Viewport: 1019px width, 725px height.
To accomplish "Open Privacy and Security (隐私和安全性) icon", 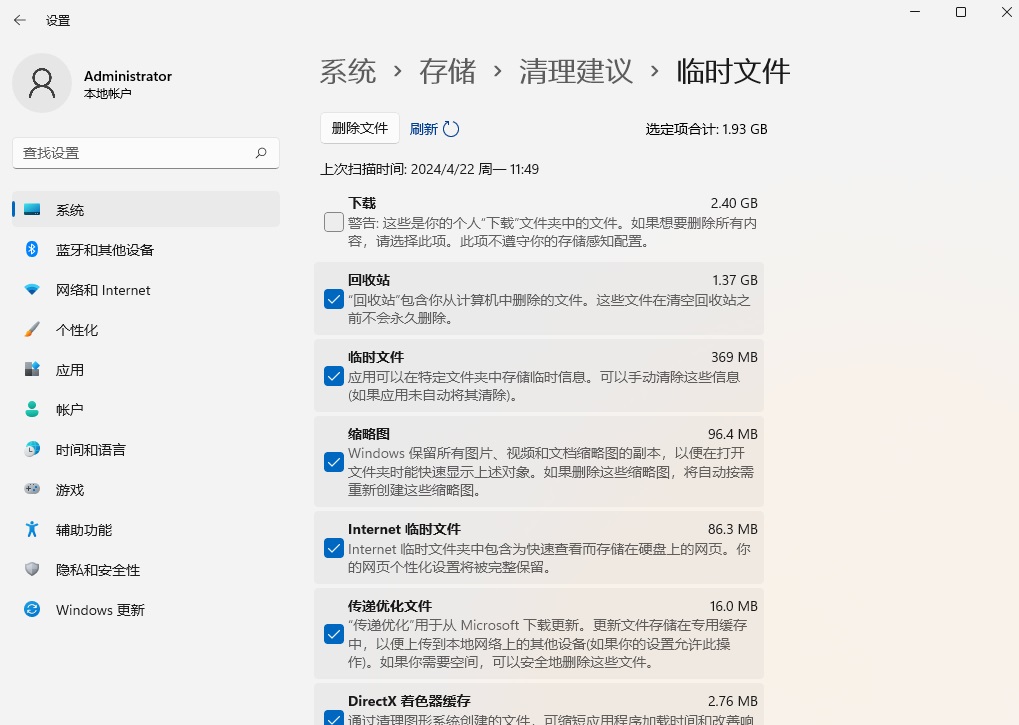I will point(30,569).
